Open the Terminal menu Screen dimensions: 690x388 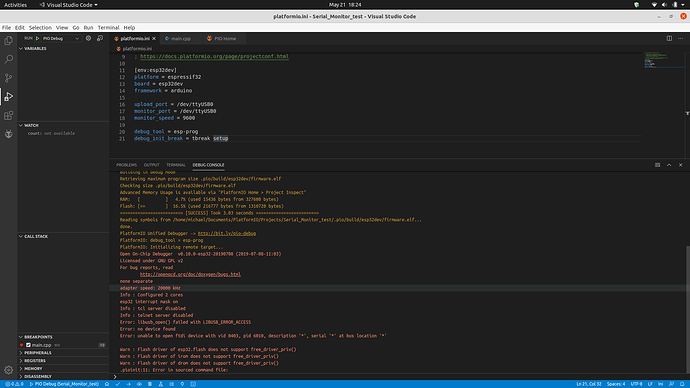pyautogui.click(x=108, y=27)
